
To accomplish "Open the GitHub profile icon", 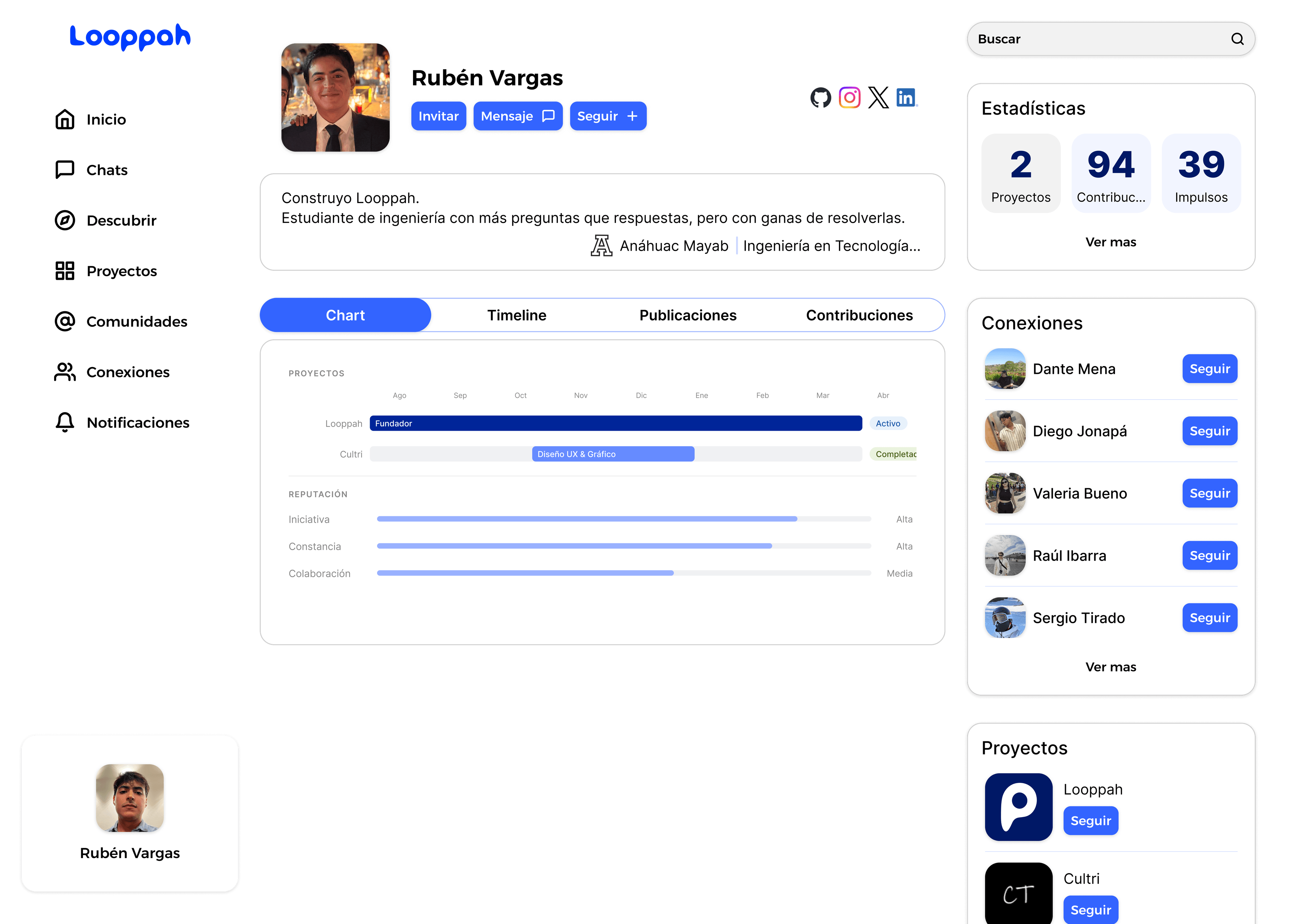I will [x=820, y=98].
